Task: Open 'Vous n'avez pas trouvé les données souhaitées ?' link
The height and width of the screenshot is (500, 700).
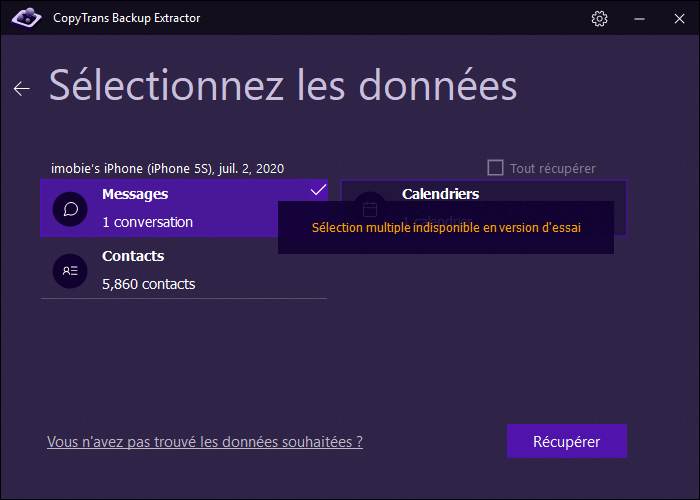Action: 205,442
